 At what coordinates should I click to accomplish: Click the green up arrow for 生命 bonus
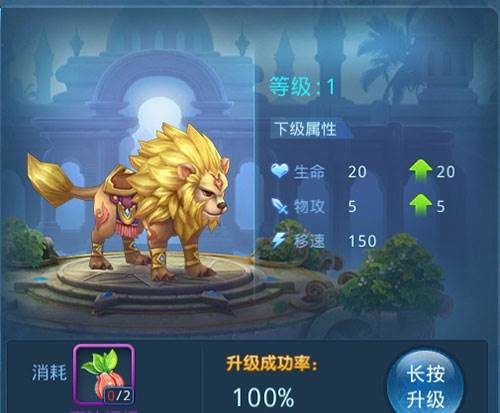click(x=421, y=171)
